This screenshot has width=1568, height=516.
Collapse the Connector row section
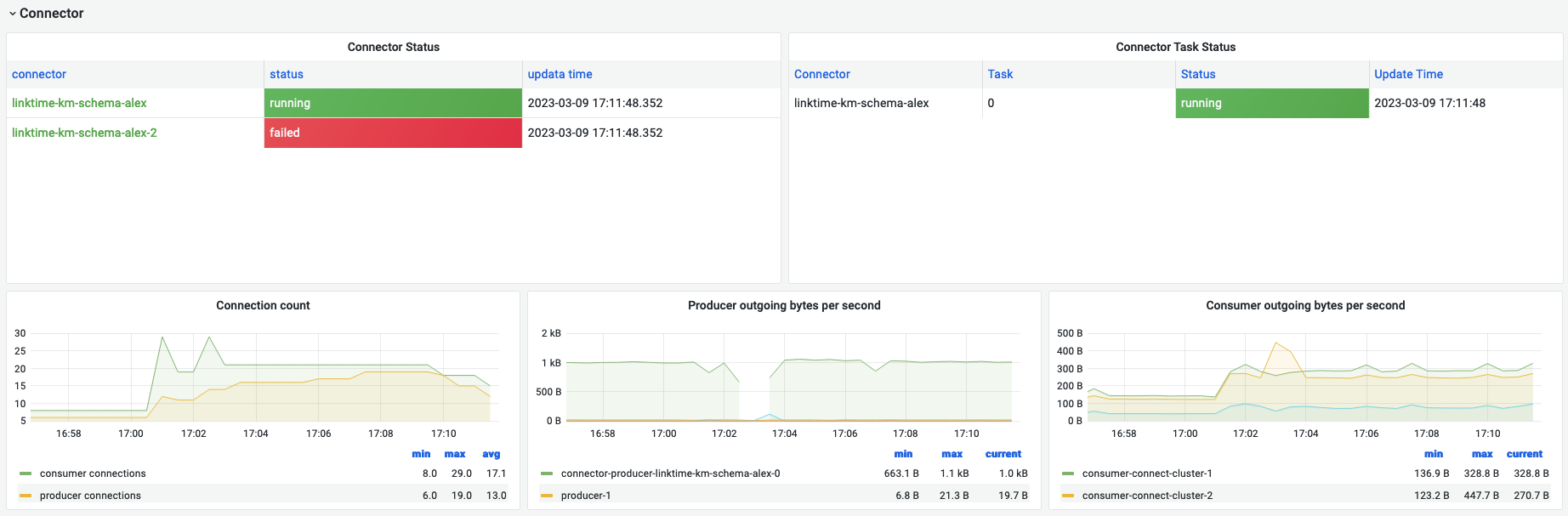tap(46, 13)
